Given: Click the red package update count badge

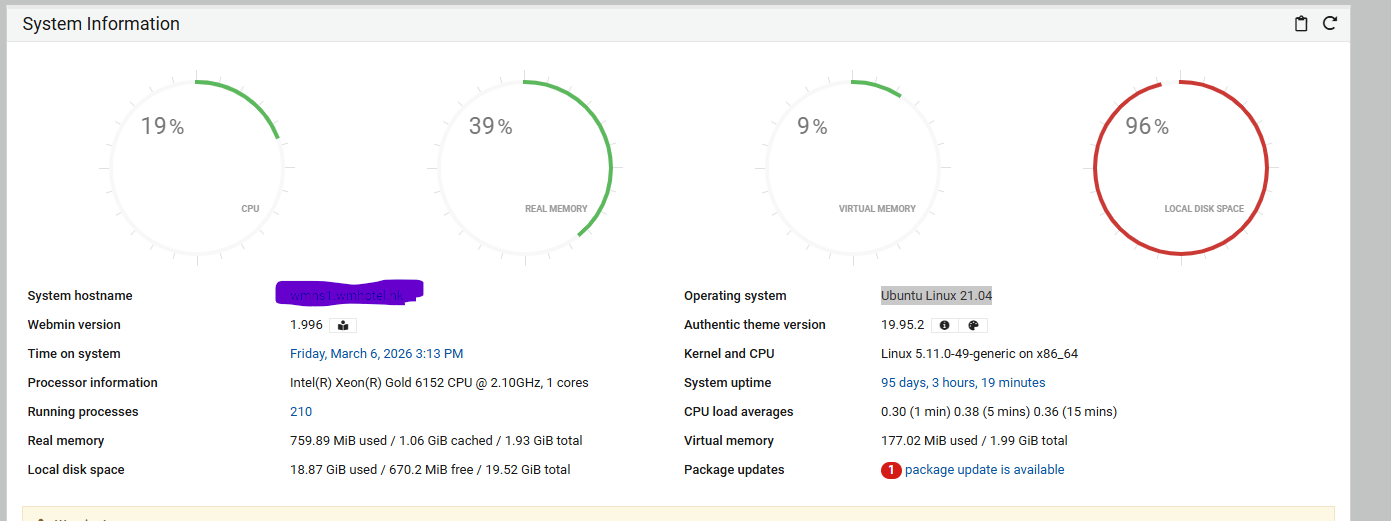Looking at the screenshot, I should [891, 470].
